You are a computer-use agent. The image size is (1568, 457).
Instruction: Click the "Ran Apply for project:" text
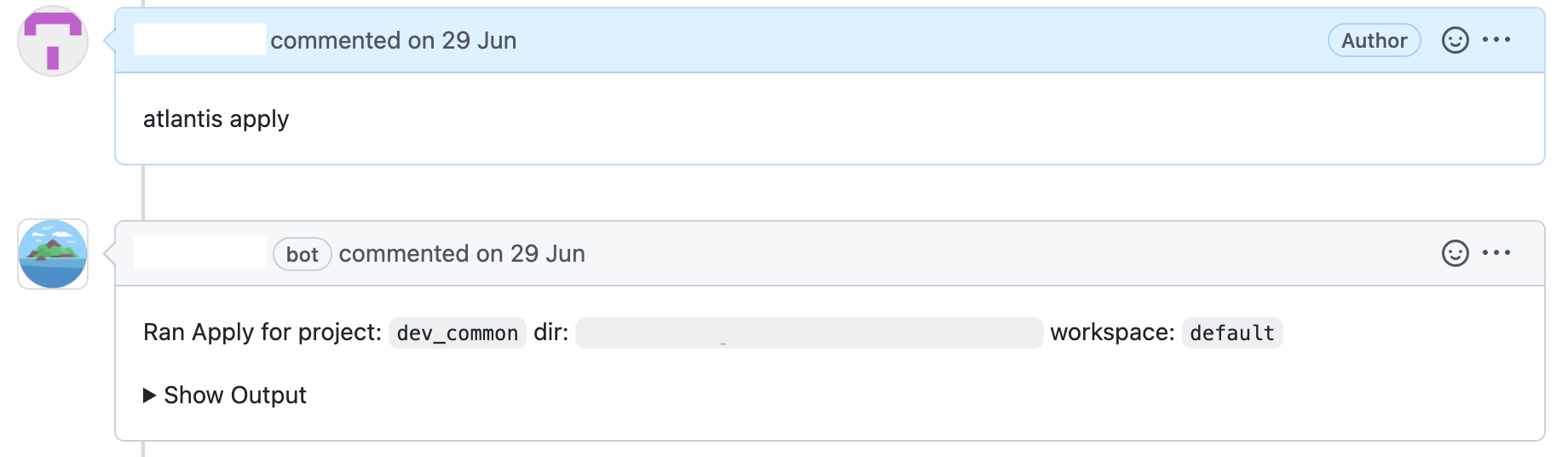262,332
